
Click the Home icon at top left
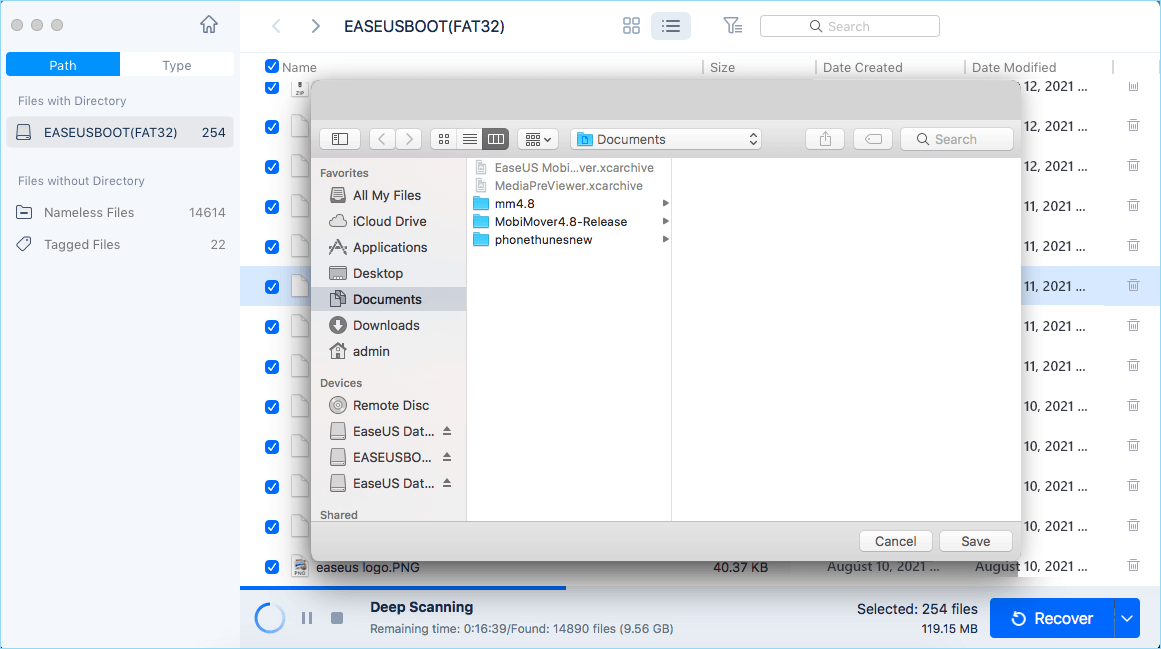point(208,22)
